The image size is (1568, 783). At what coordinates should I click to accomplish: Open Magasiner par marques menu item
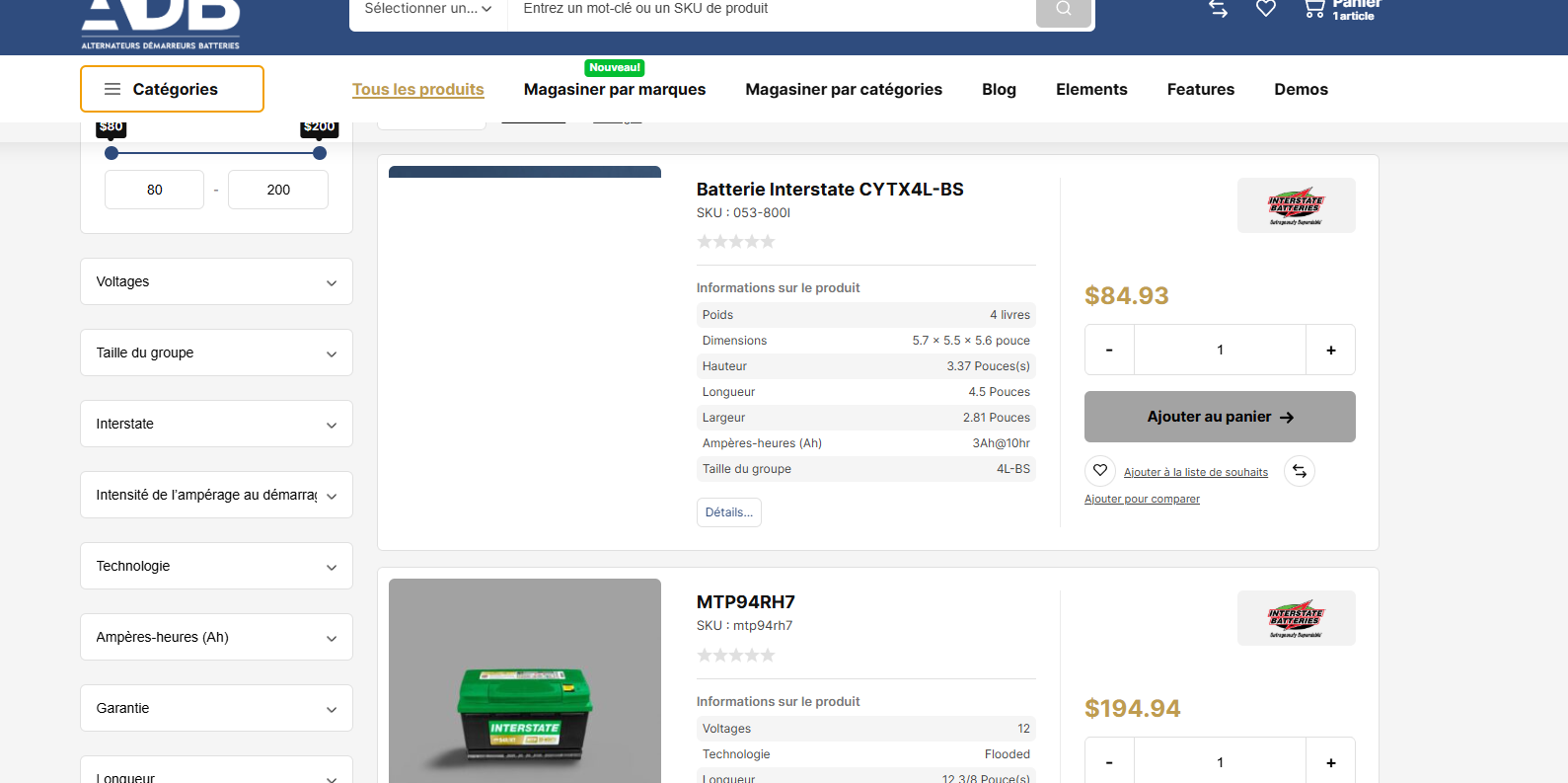pos(615,89)
